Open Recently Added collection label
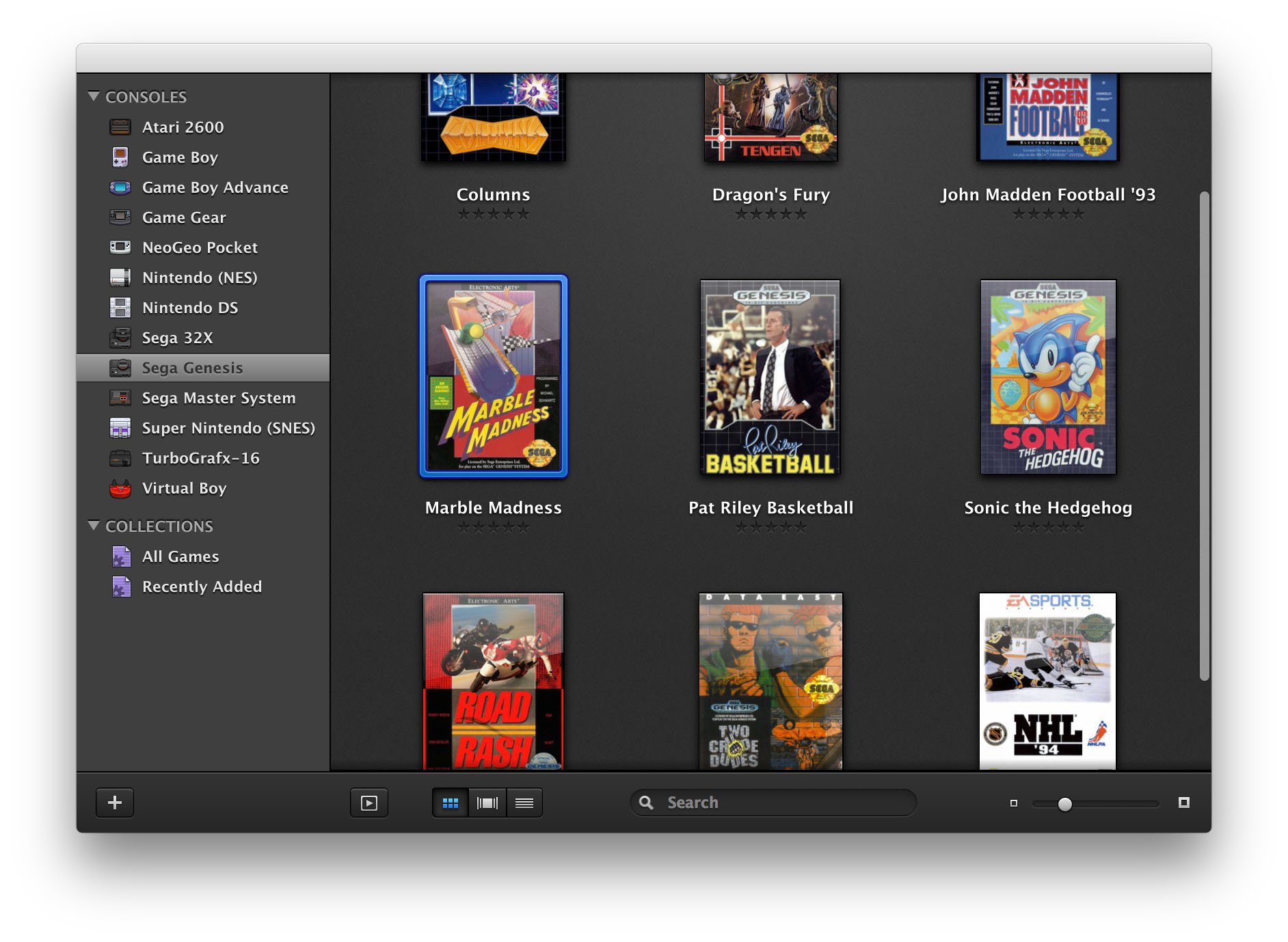Screen dimensions: 1288x942 (202, 587)
